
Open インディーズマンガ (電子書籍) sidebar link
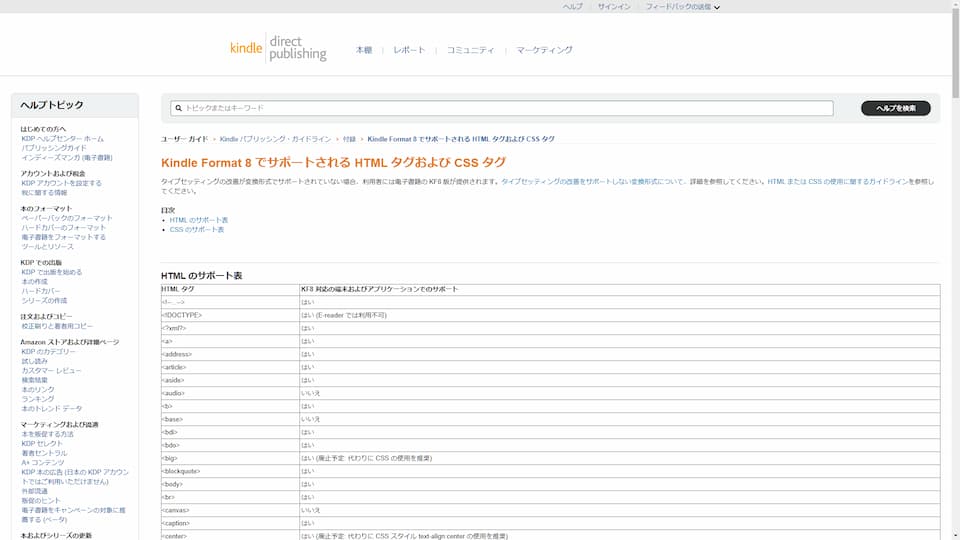click(x=67, y=158)
